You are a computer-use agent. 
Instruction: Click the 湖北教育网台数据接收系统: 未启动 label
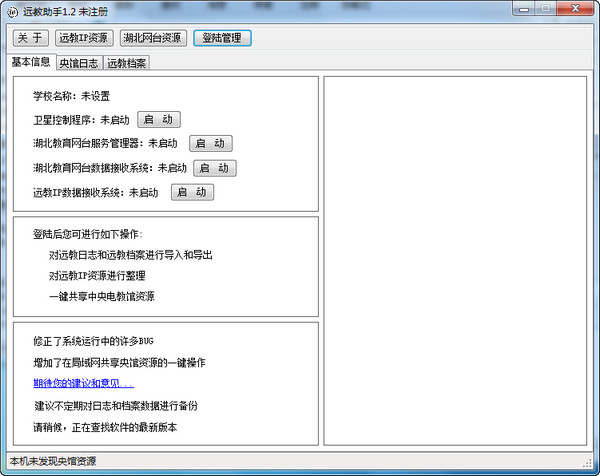pos(110,168)
